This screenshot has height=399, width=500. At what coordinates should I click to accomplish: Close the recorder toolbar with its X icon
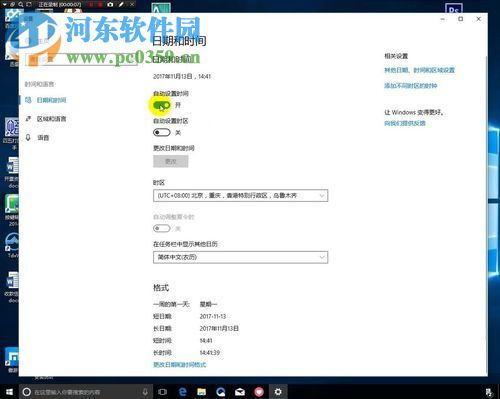132,5
